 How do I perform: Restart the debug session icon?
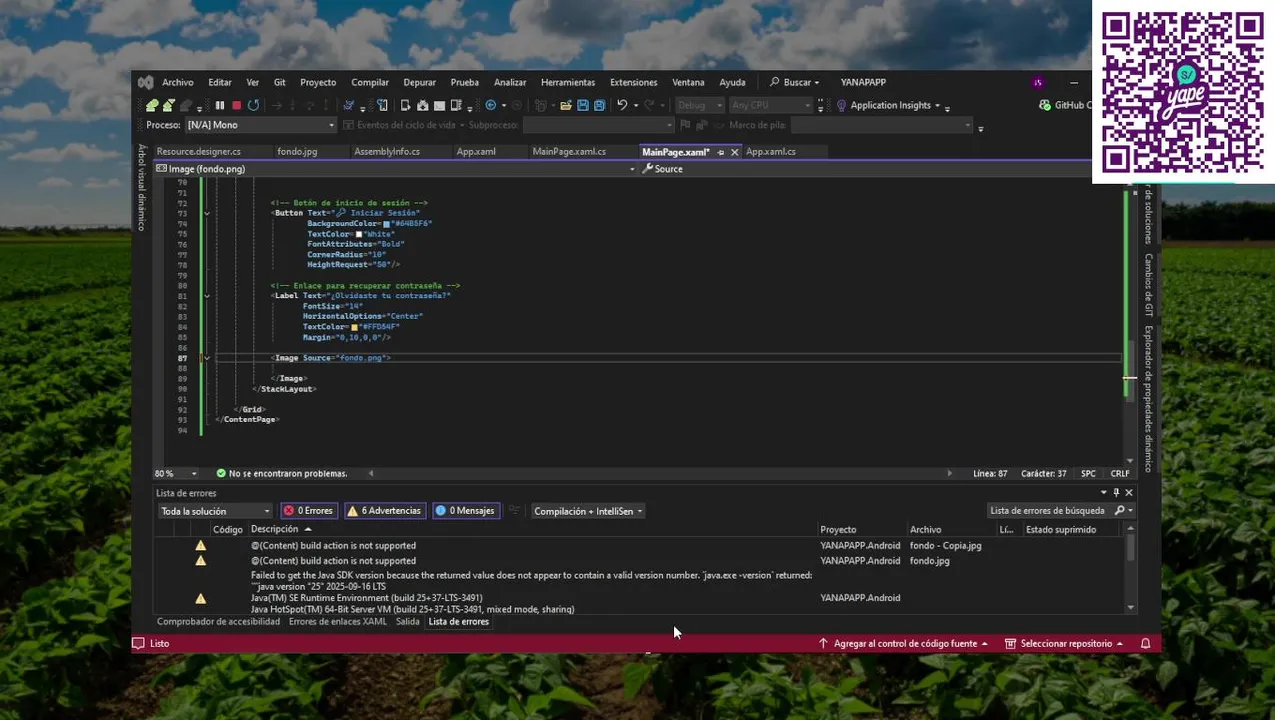[x=253, y=105]
